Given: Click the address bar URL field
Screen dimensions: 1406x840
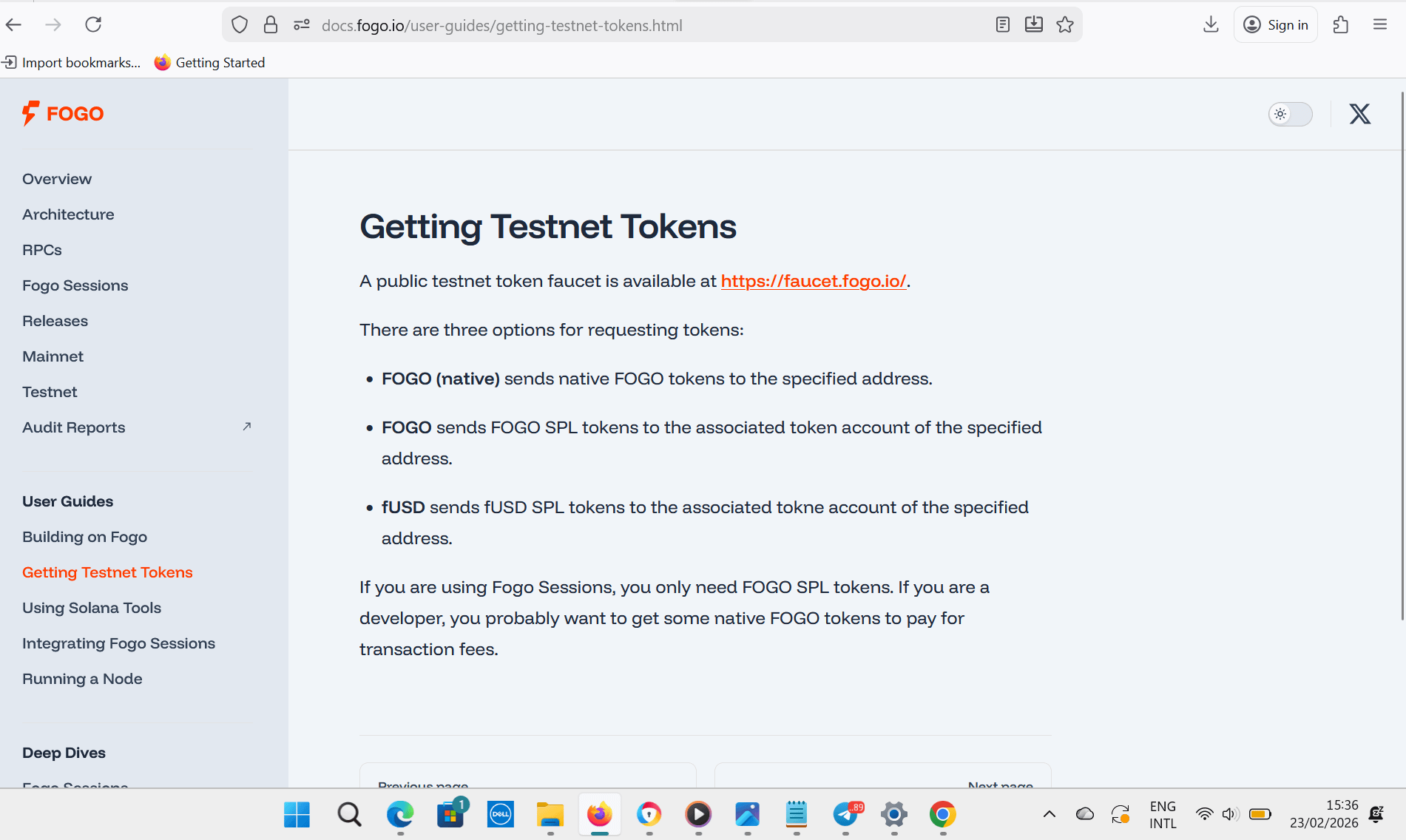Looking at the screenshot, I should click(651, 25).
